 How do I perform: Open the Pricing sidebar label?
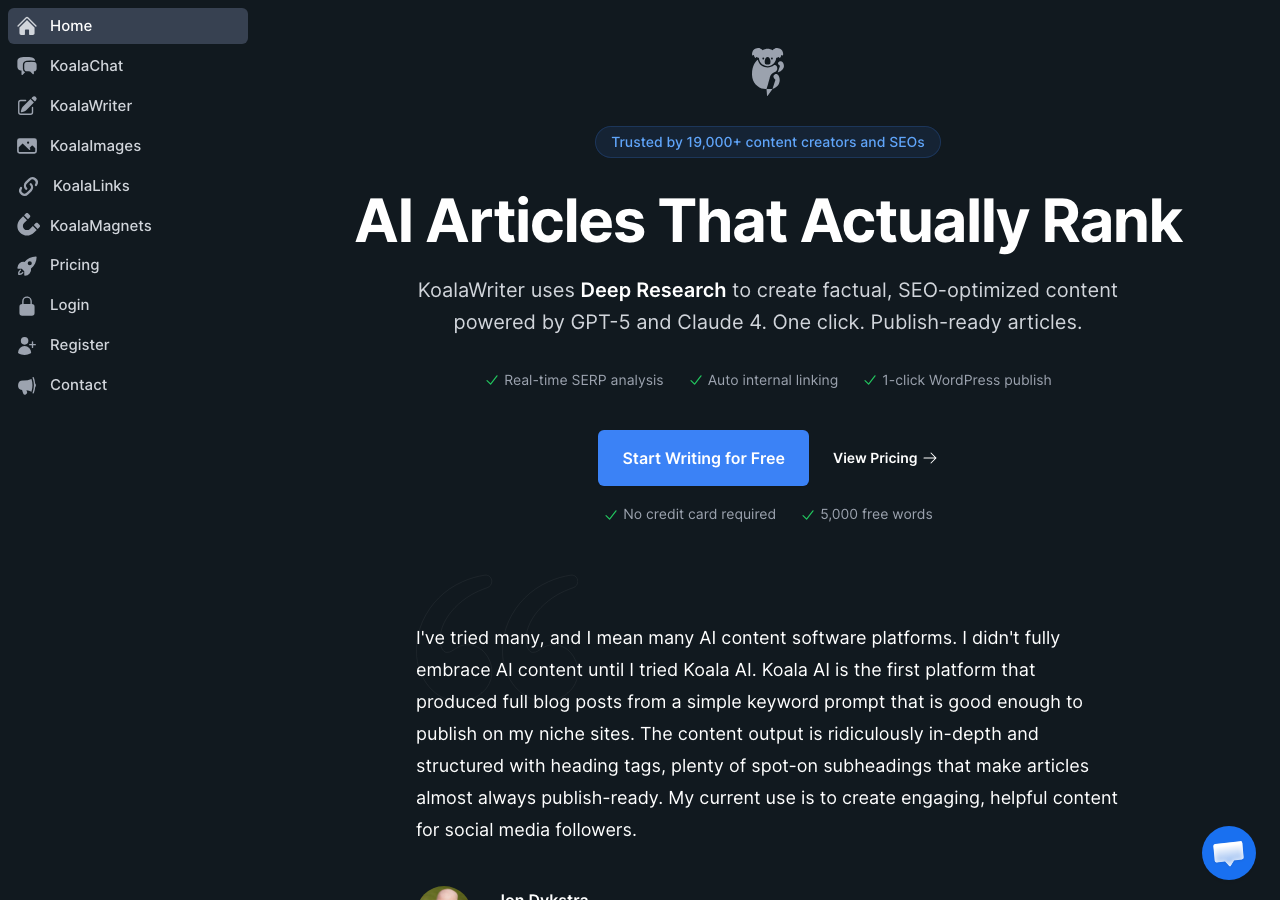pyautogui.click(x=75, y=265)
